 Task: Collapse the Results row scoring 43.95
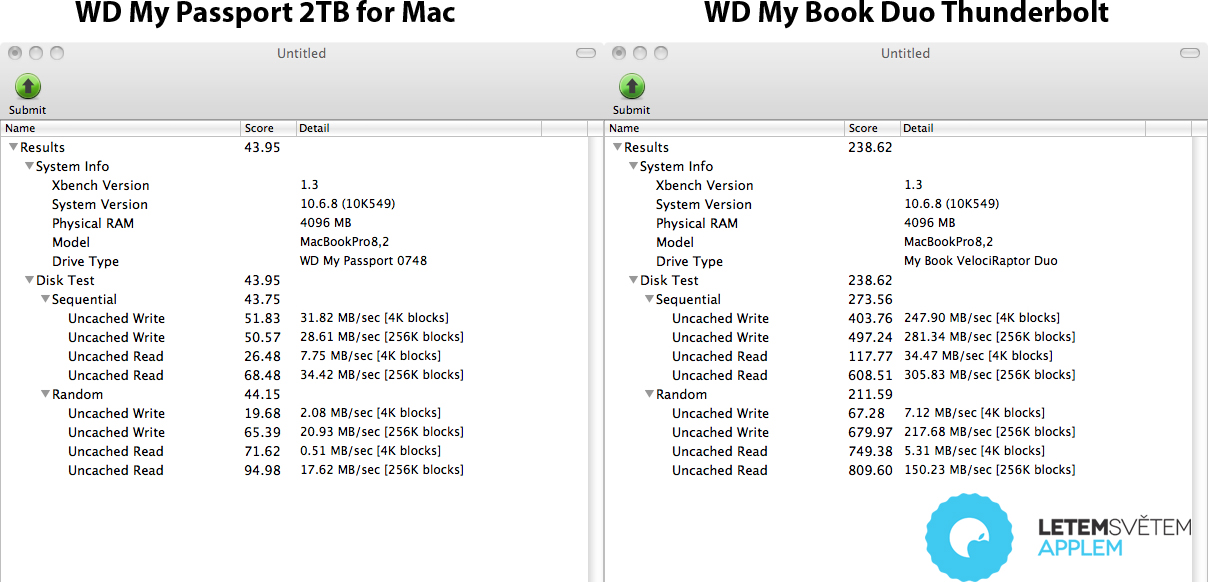tap(13, 147)
